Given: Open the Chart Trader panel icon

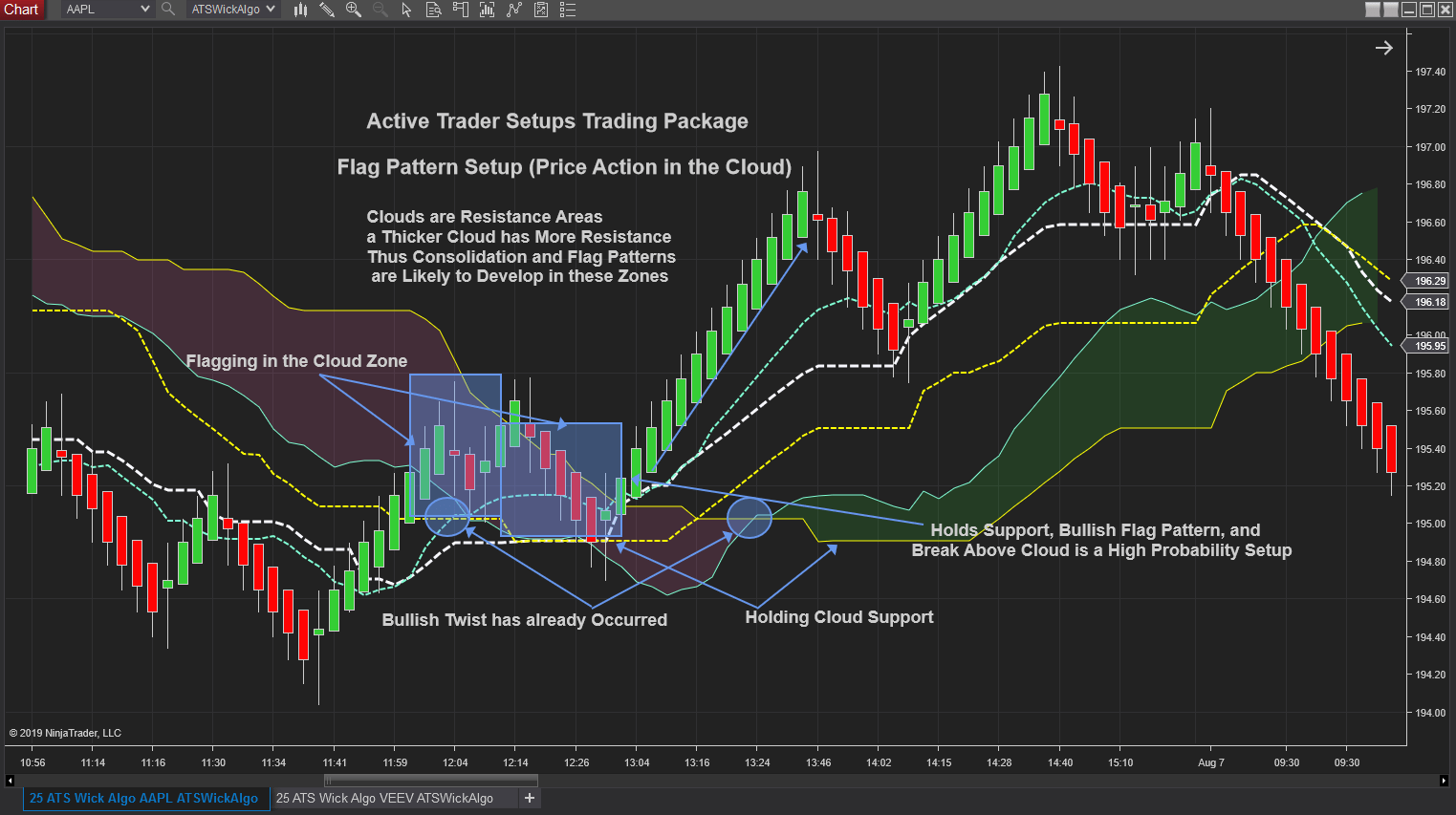Looking at the screenshot, I should point(460,10).
